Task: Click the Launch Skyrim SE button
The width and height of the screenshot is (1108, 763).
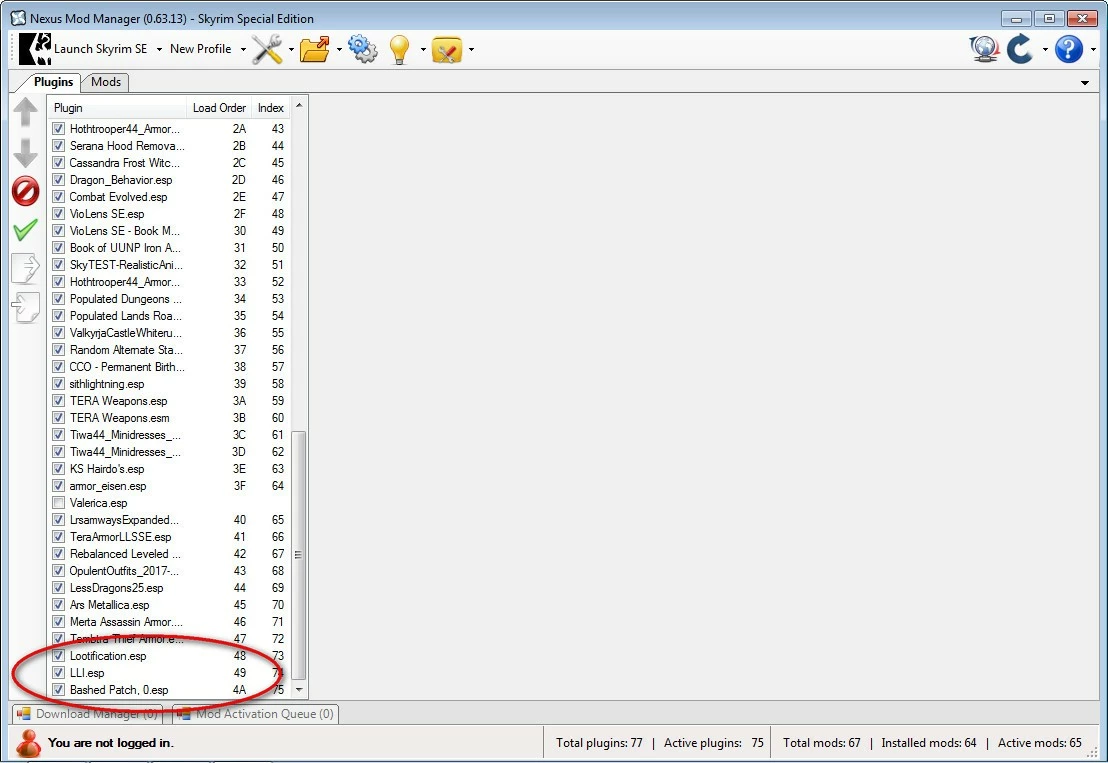Action: [x=83, y=49]
